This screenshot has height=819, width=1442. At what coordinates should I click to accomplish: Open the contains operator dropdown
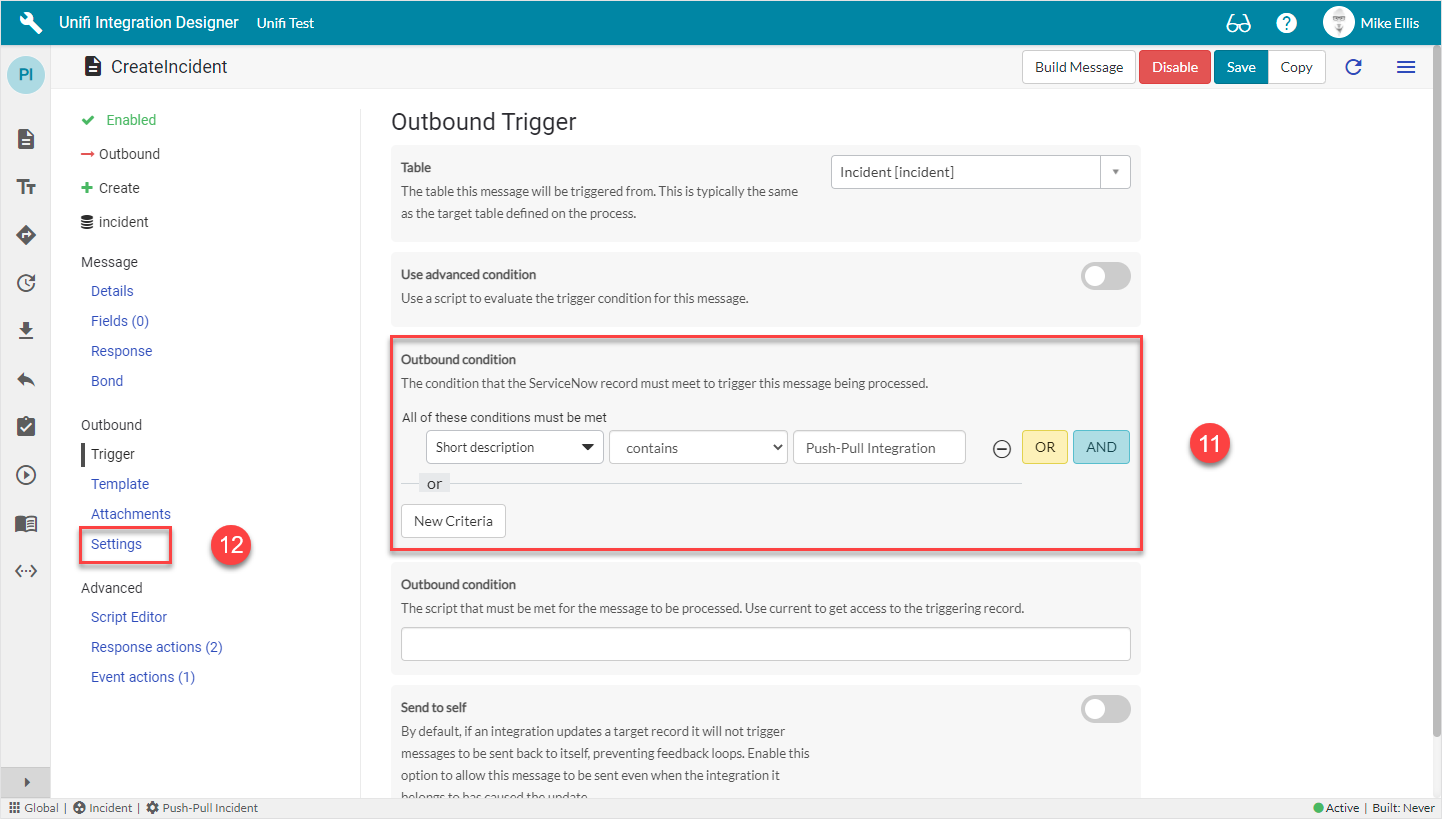698,447
